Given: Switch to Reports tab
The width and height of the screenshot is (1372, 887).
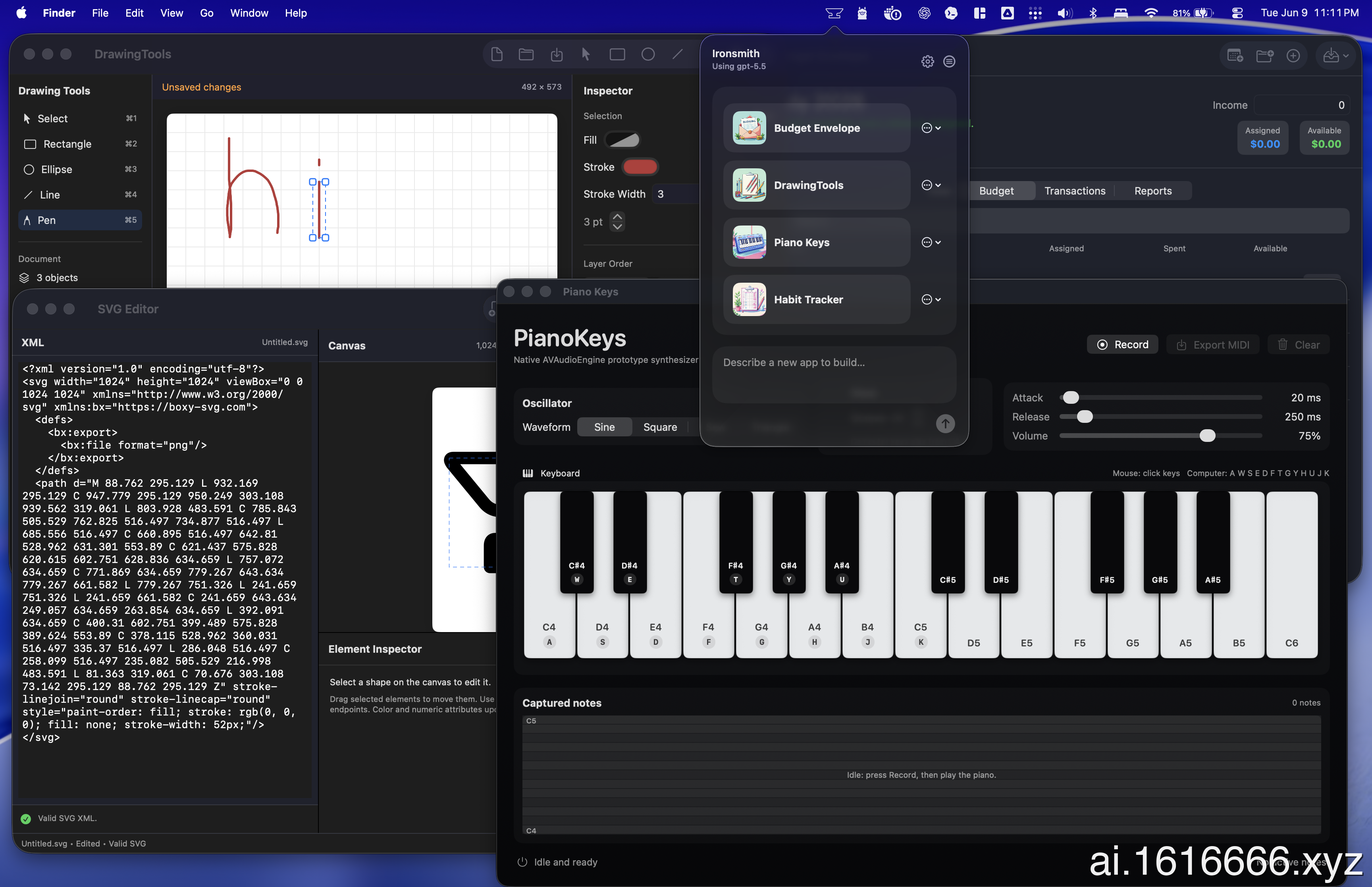Looking at the screenshot, I should [x=1152, y=191].
